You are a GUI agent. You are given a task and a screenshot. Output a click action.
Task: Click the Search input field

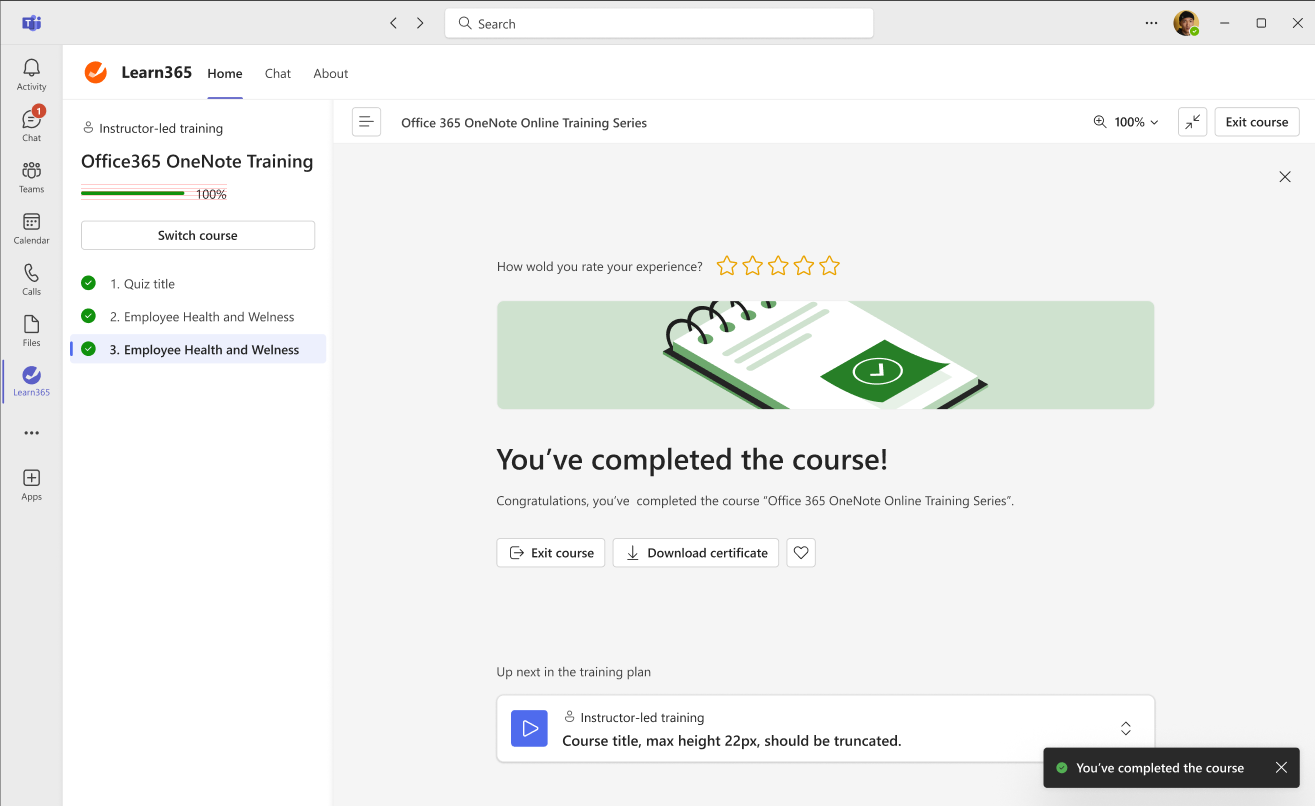[x=659, y=24]
